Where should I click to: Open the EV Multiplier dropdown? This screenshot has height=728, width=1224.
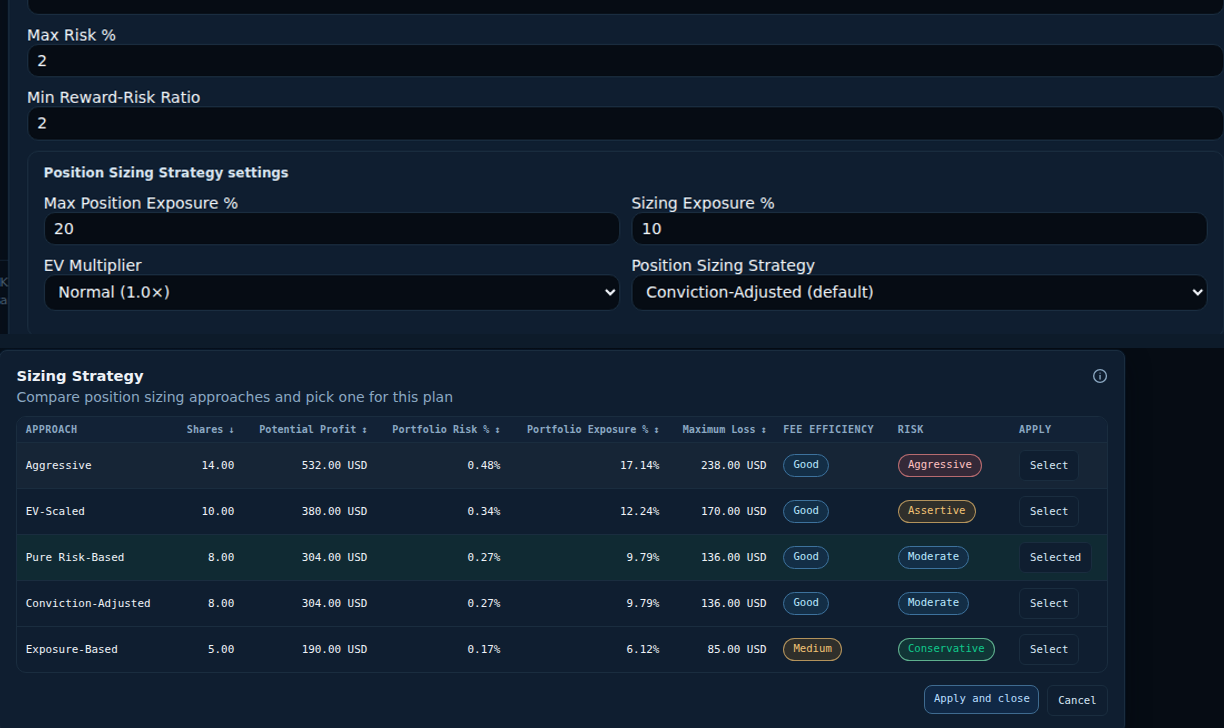(332, 293)
